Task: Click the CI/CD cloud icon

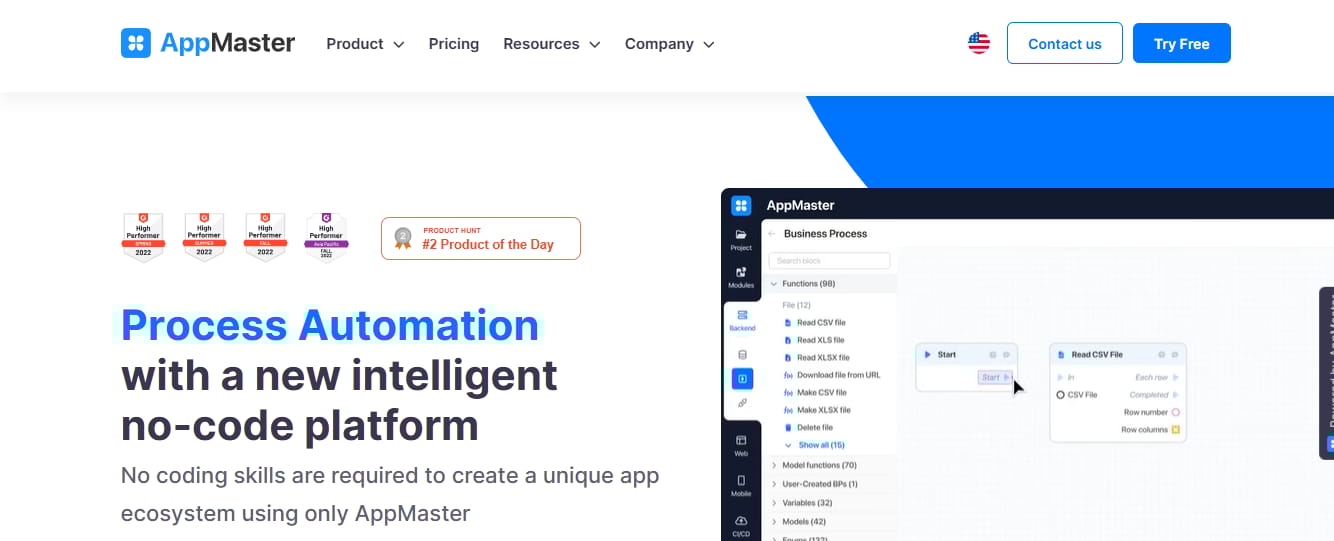Action: point(741,521)
